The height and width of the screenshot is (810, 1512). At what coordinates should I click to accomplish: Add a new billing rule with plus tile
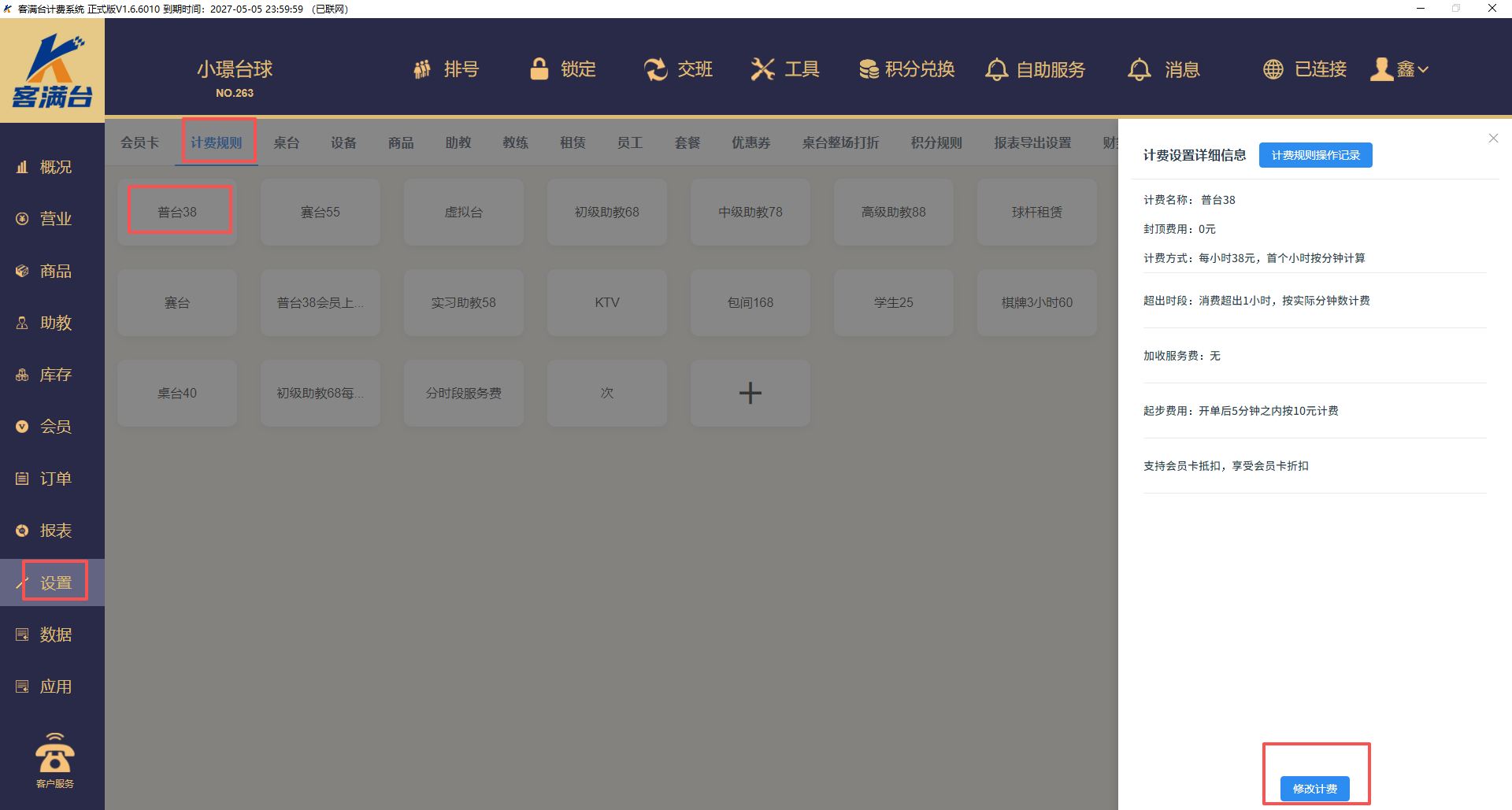[750, 393]
